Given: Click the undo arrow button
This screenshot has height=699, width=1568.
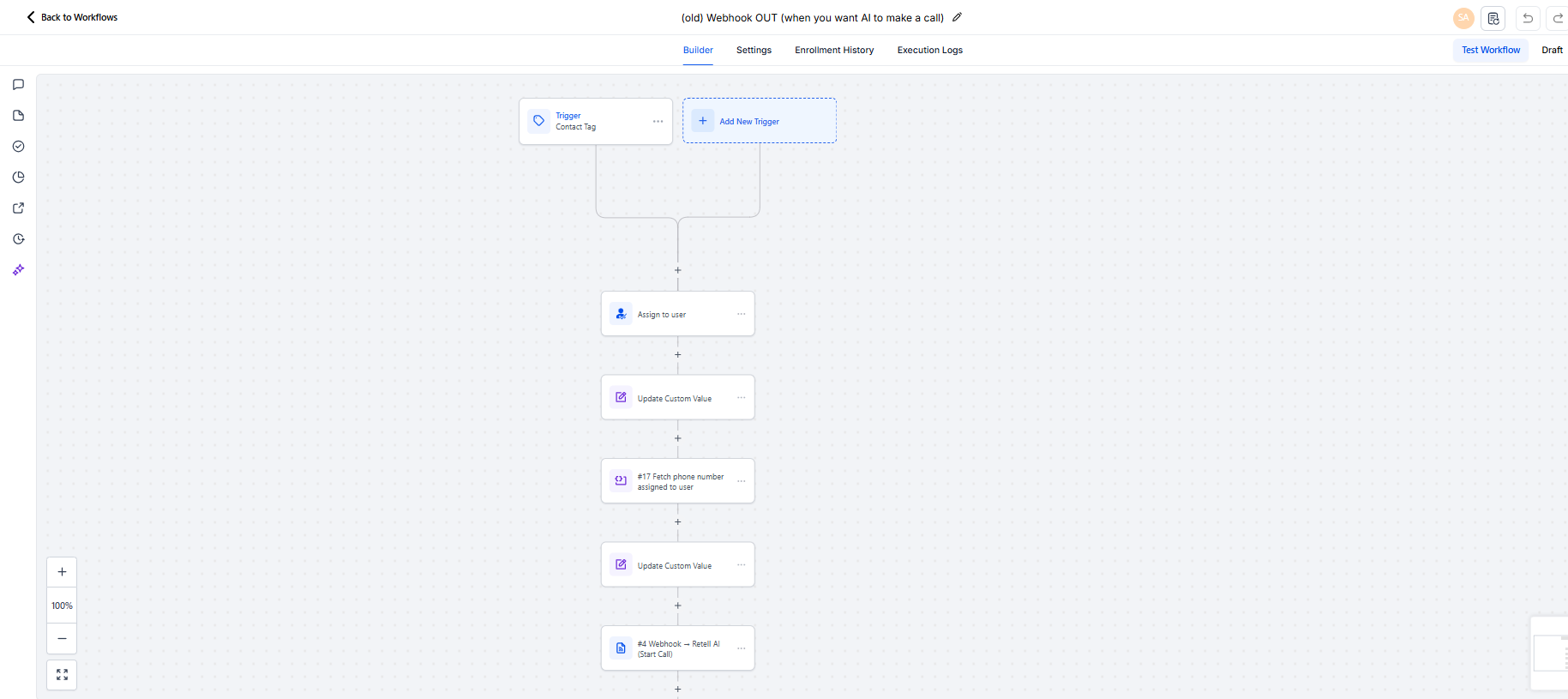Looking at the screenshot, I should click(x=1528, y=18).
